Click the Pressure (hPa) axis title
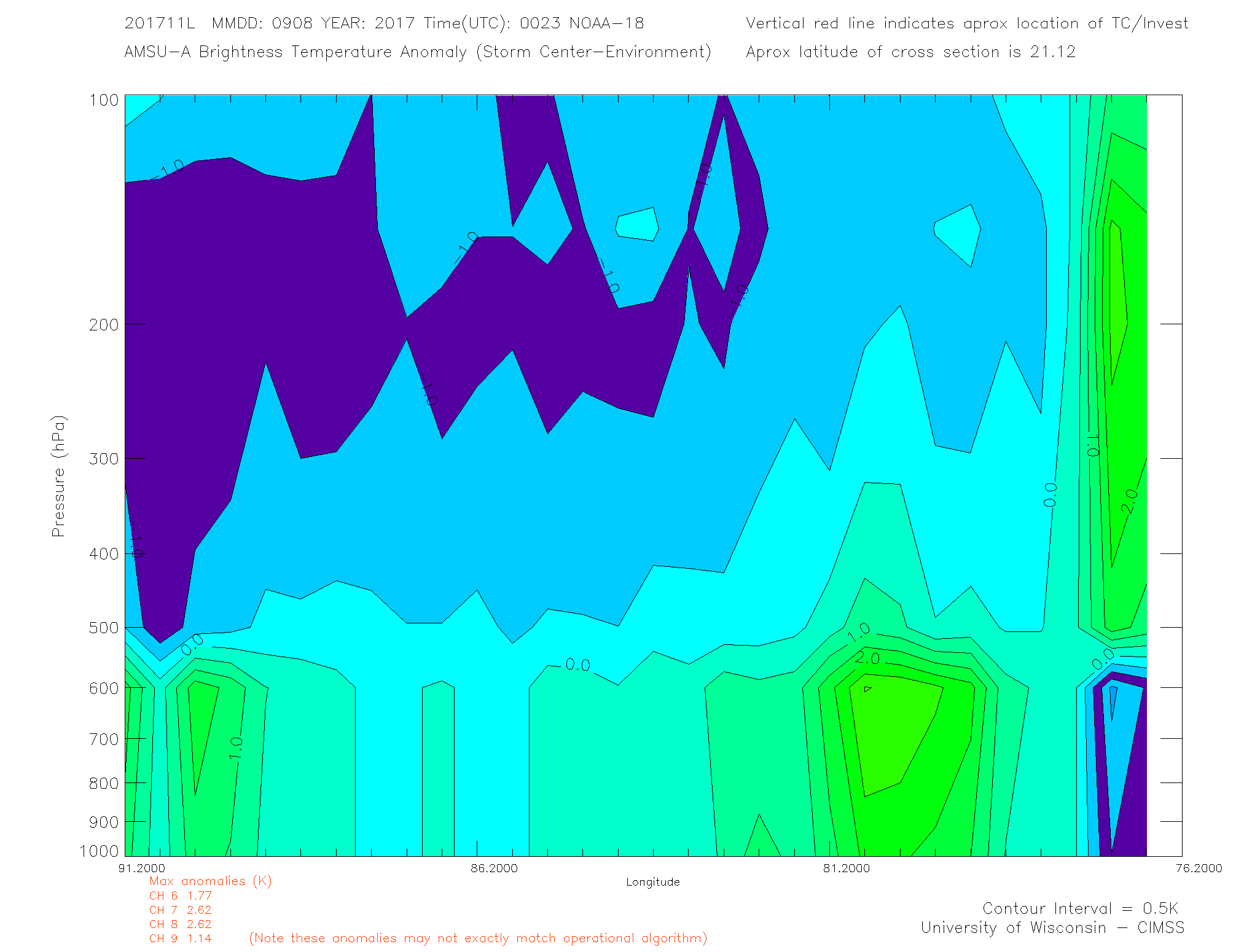The width and height of the screenshot is (1244, 952). (58, 476)
